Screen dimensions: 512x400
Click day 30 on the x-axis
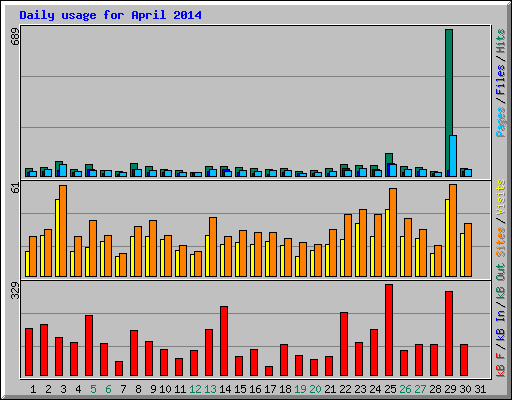465,389
